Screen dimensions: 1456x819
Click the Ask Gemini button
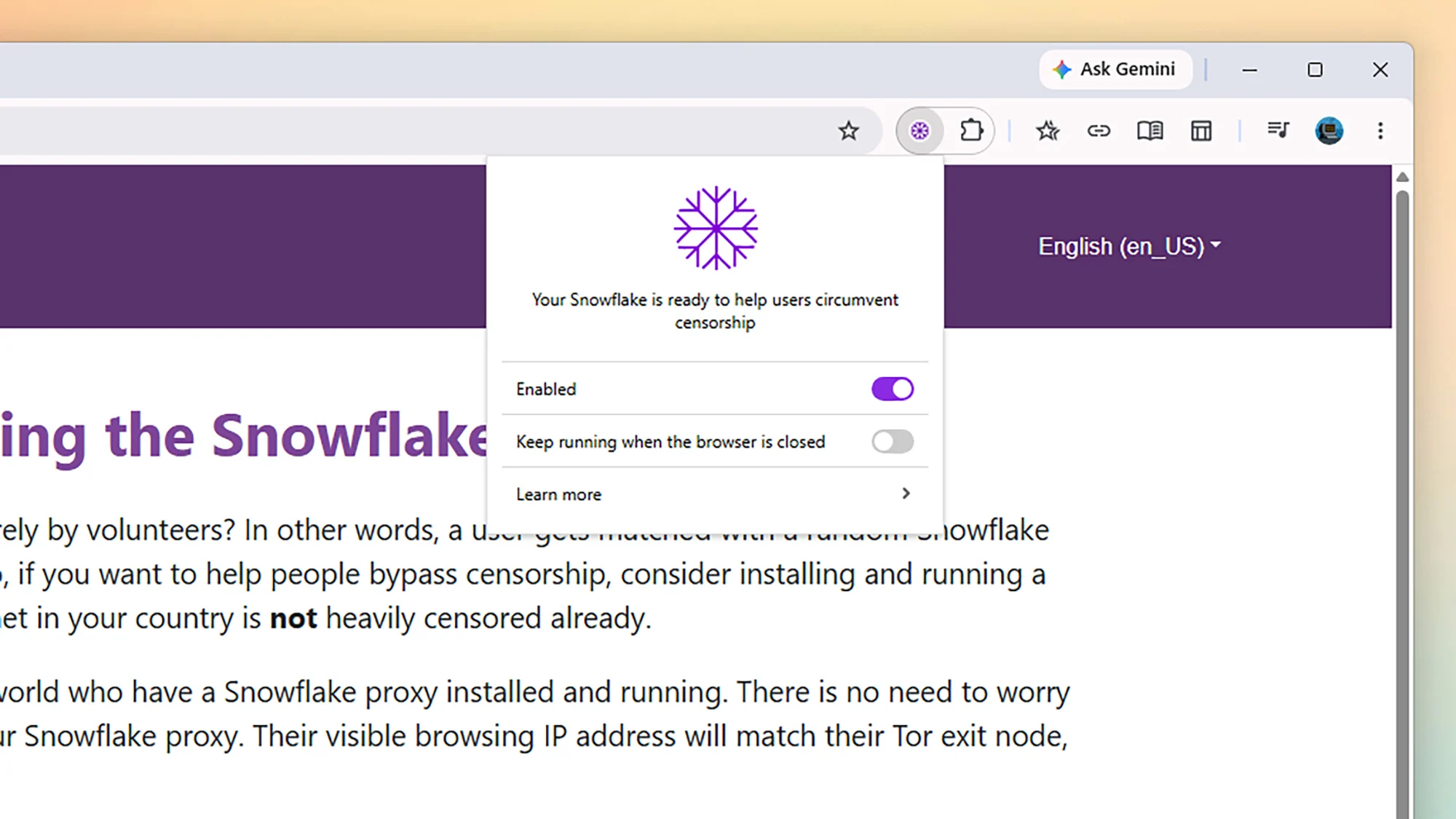[x=1115, y=69]
